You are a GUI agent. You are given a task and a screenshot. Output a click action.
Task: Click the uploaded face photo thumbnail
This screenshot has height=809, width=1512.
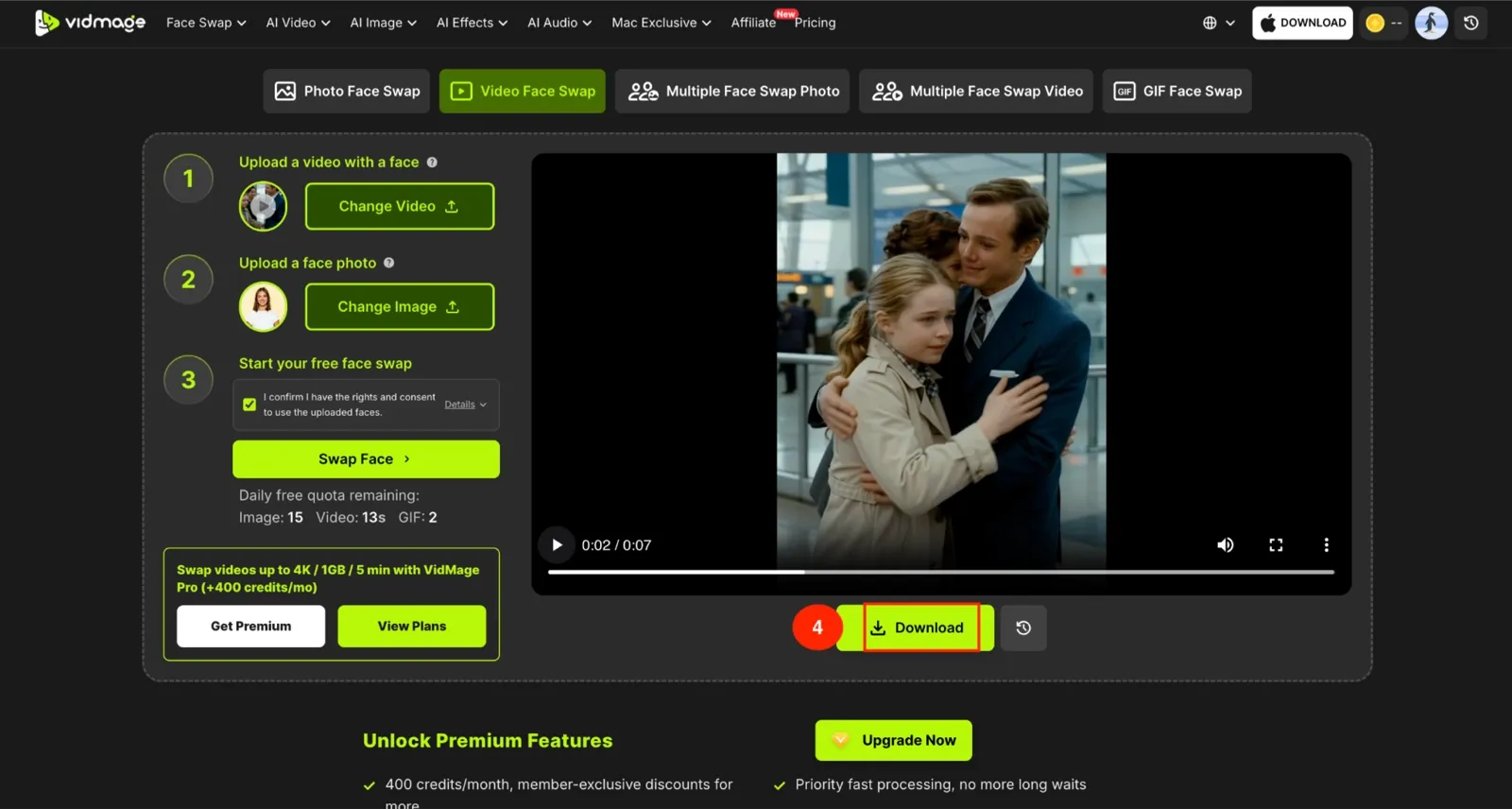263,307
